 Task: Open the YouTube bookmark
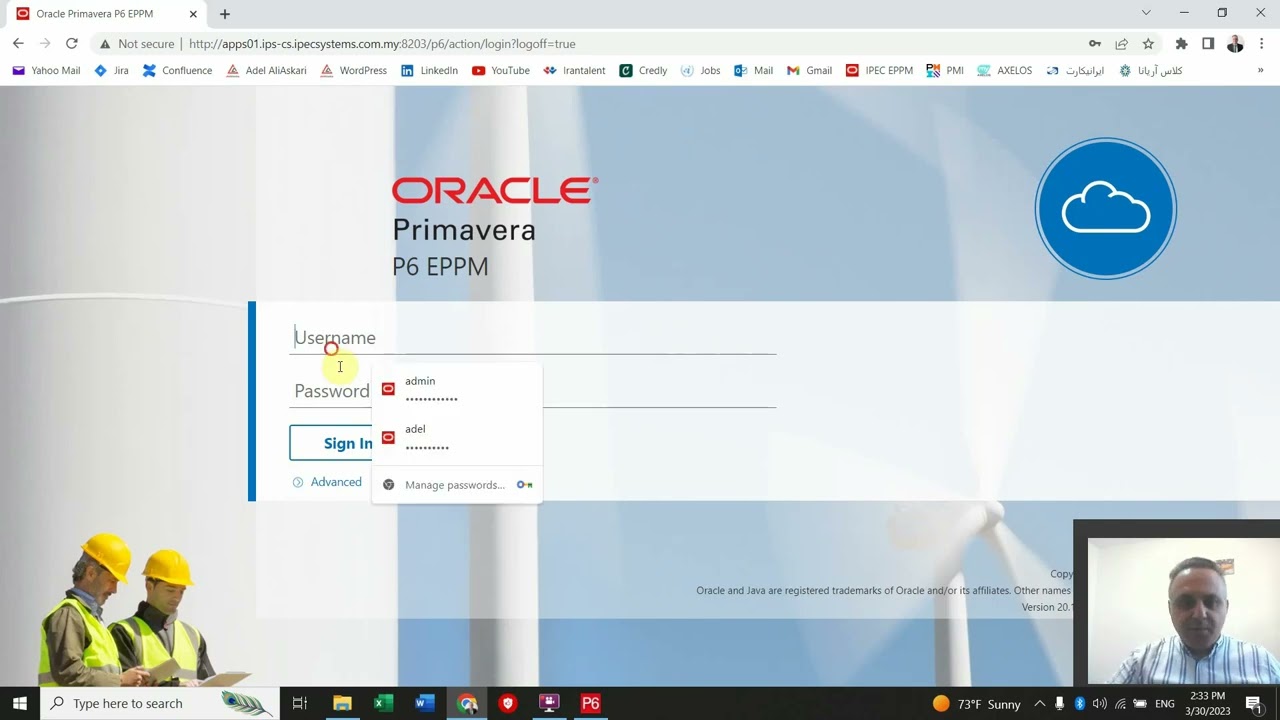point(500,71)
